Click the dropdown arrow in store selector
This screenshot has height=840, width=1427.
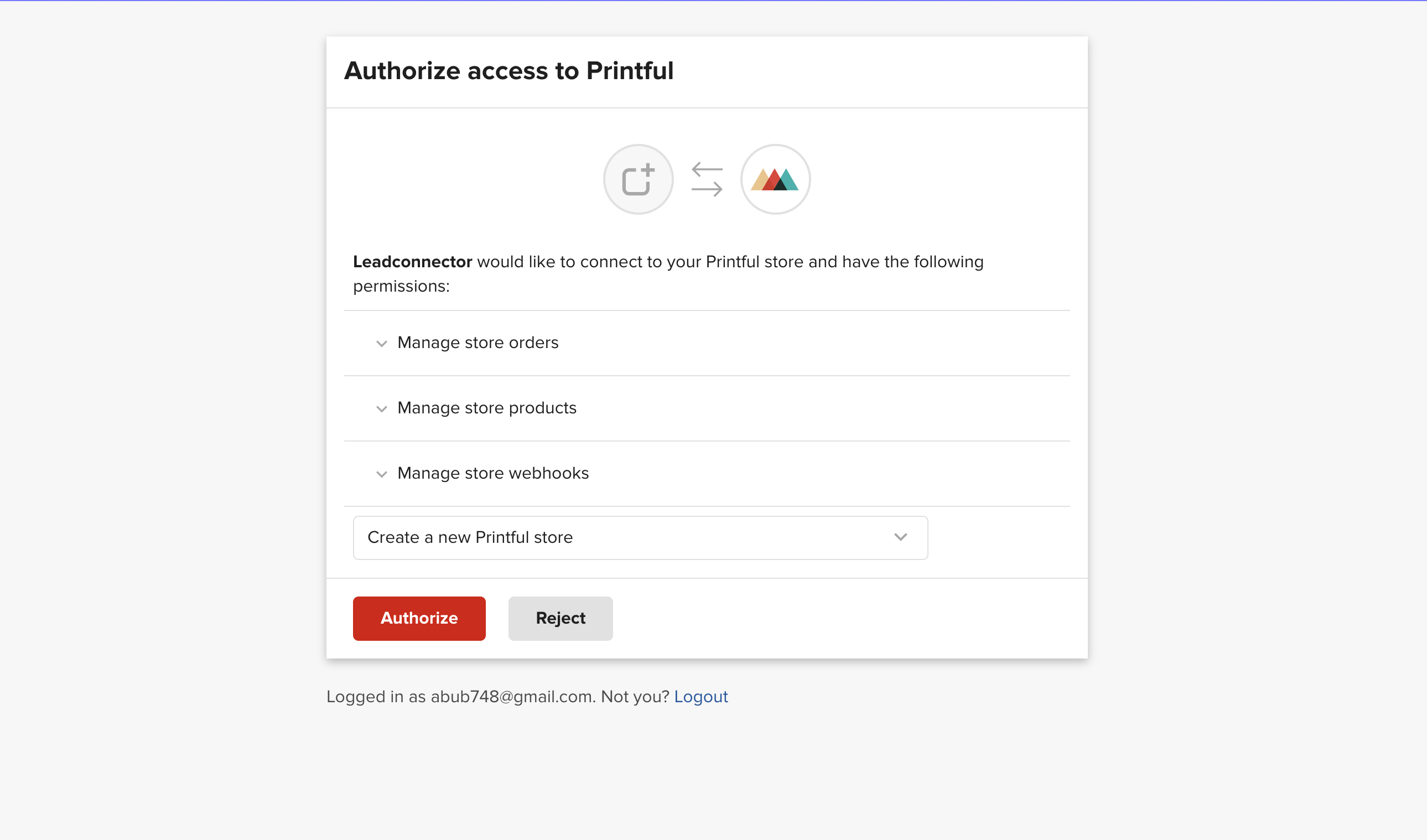[900, 537]
